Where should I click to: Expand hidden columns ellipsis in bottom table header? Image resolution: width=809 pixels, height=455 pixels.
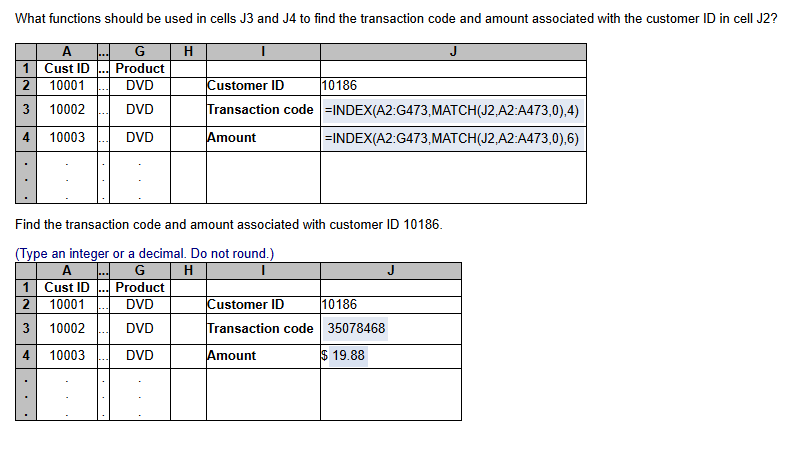click(103, 270)
